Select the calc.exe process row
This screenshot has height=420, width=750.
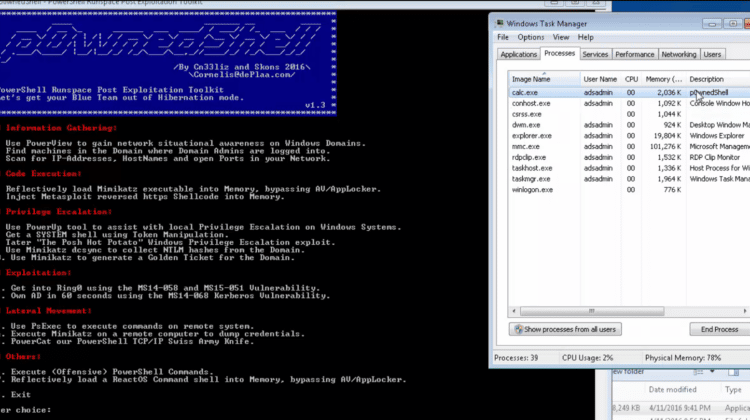tap(629, 92)
